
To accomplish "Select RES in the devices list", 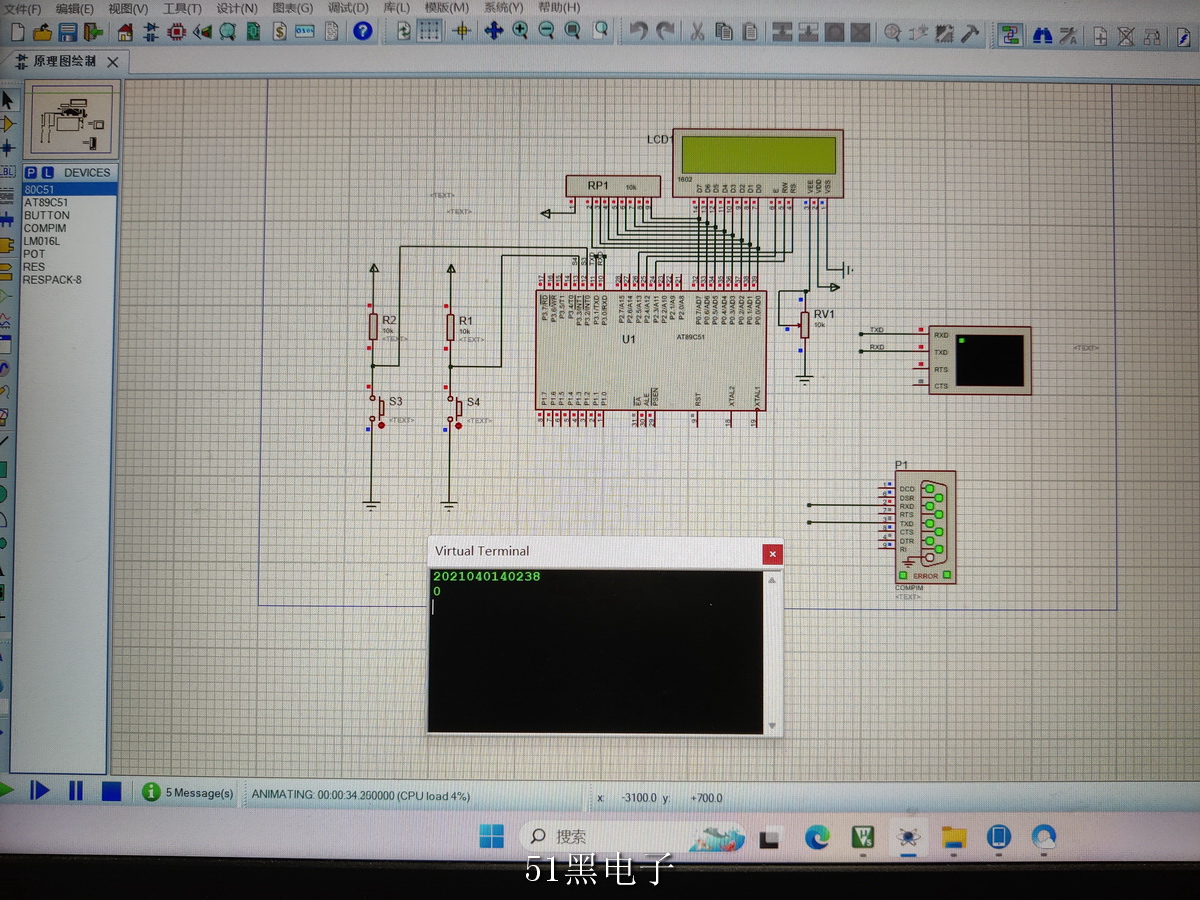I will coord(70,267).
